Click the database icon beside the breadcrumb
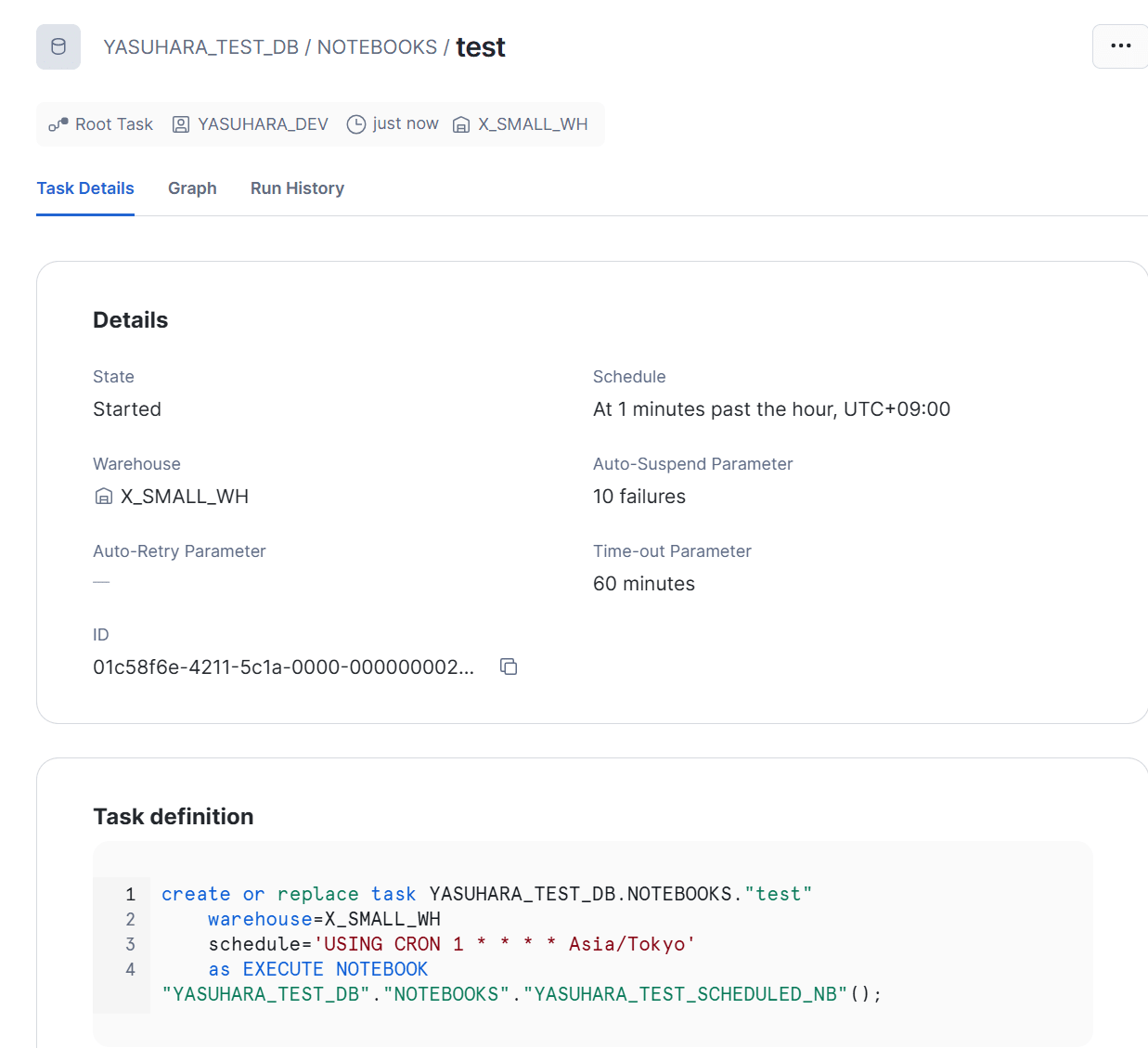Image resolution: width=1148 pixels, height=1048 pixels. (x=58, y=46)
